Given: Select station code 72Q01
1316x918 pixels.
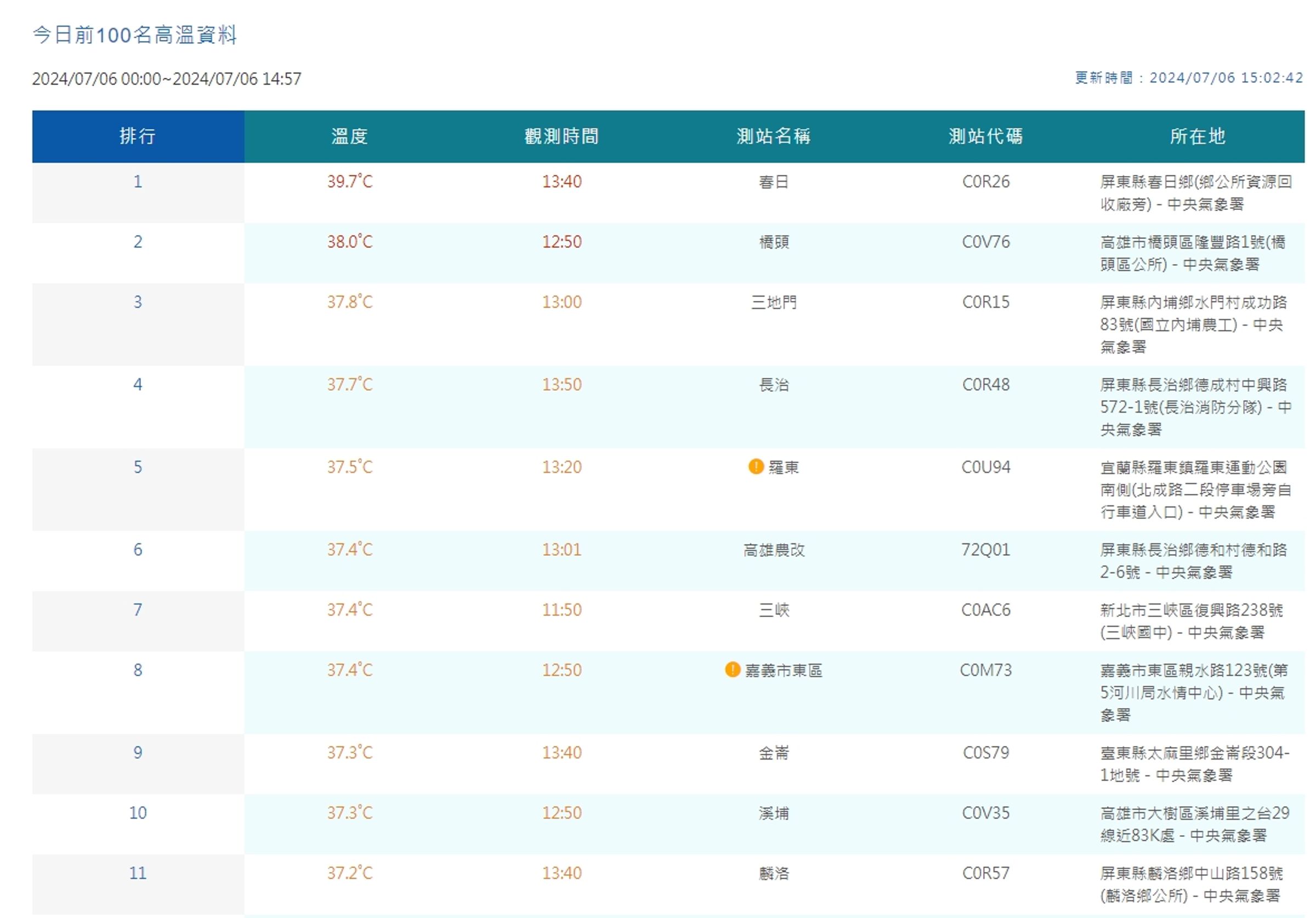Looking at the screenshot, I should (x=986, y=550).
